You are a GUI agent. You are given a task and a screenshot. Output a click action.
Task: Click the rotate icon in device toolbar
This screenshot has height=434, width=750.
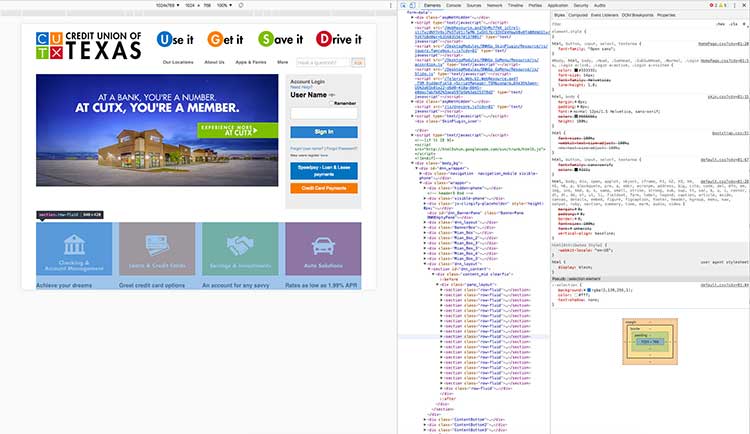pos(241,5)
